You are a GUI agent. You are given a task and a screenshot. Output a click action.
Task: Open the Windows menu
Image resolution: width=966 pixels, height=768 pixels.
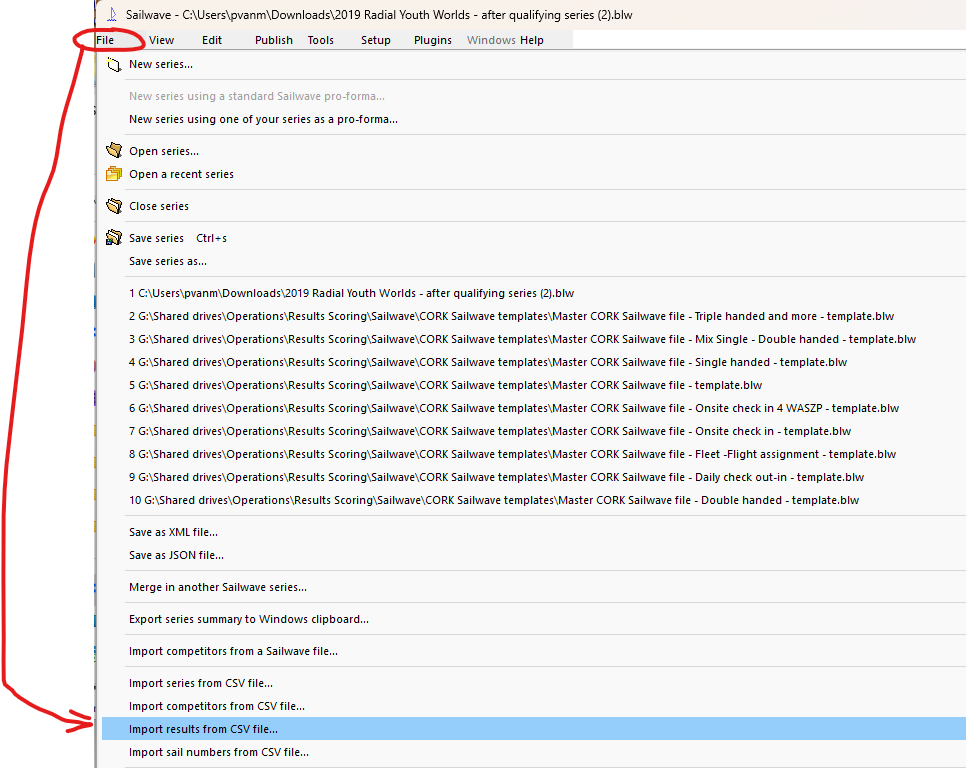491,40
